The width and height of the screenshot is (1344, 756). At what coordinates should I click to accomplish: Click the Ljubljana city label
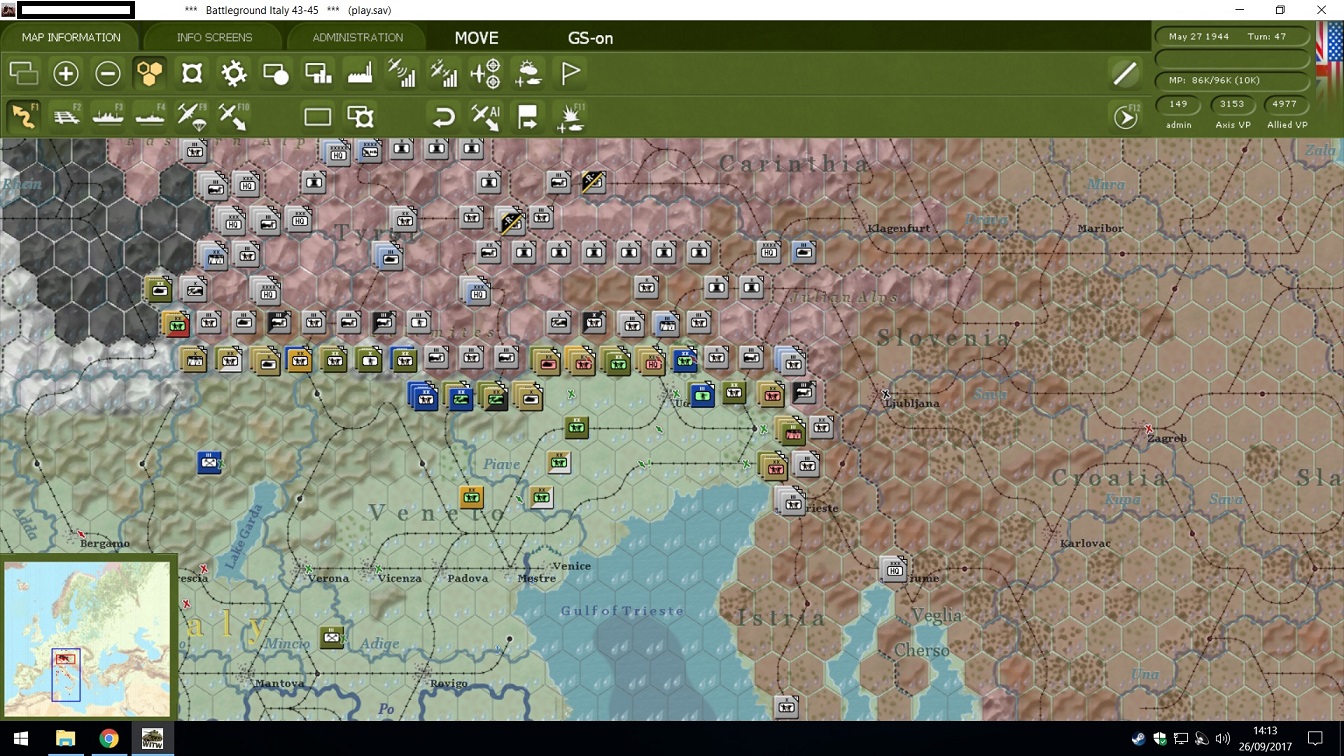pos(913,404)
